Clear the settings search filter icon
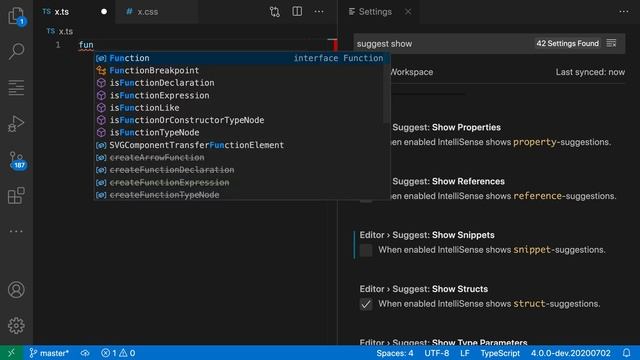640x360 pixels. click(x=611, y=43)
